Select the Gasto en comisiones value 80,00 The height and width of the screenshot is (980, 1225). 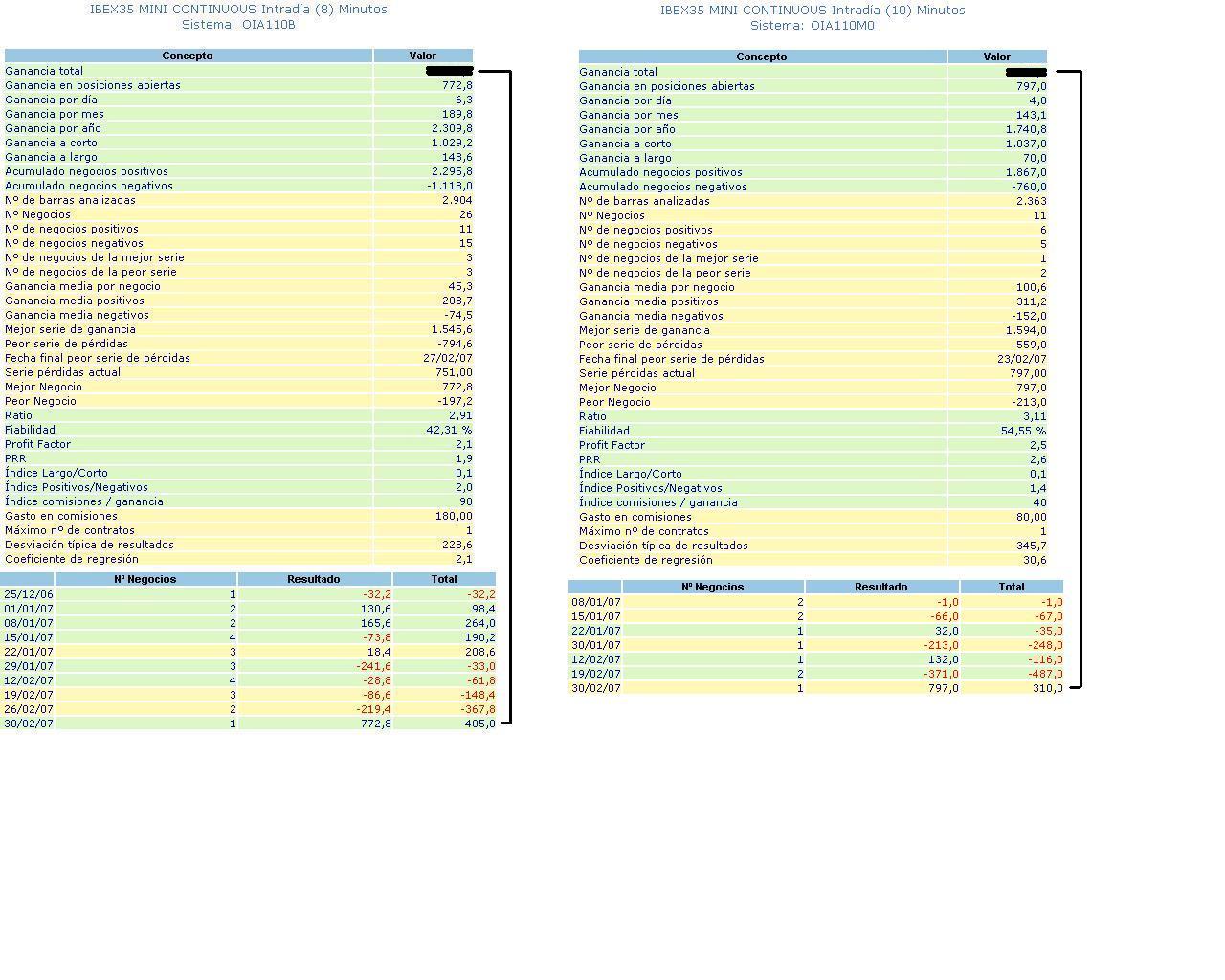pos(1032,517)
